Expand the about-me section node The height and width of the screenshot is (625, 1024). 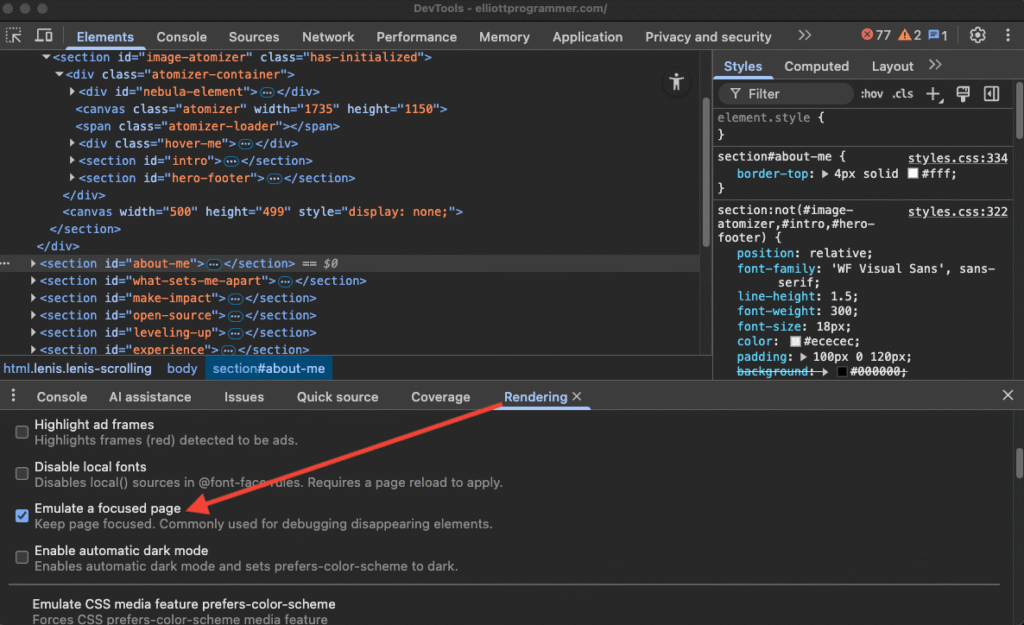point(33,264)
